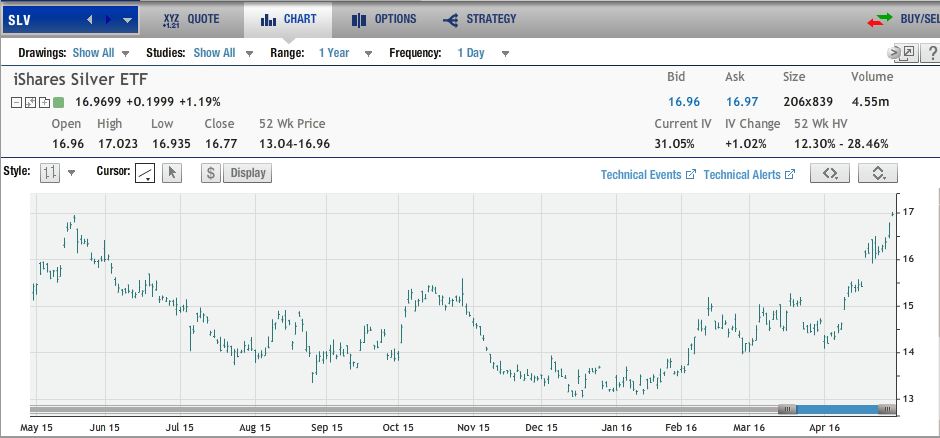Collapse the SLV series with minus icon
The width and height of the screenshot is (940, 438).
[17, 102]
